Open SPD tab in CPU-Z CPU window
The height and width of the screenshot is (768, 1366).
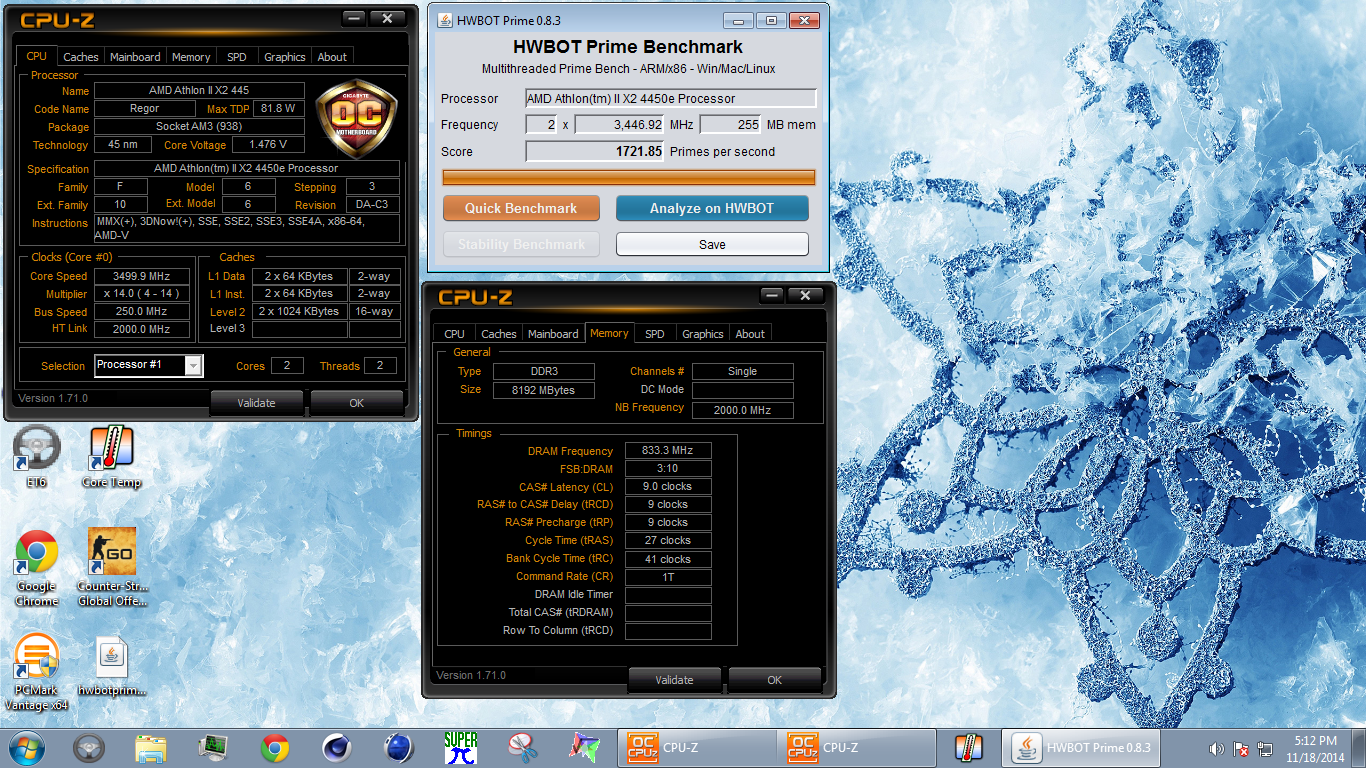pos(237,57)
